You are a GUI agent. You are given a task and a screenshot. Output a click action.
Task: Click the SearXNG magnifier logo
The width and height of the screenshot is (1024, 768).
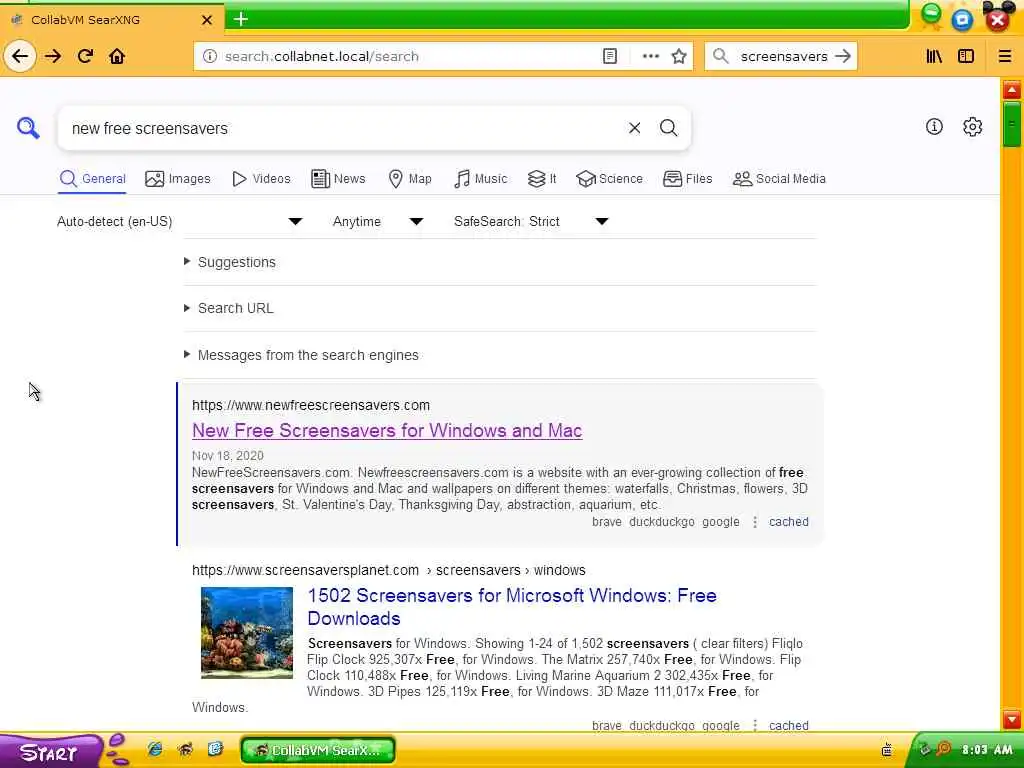[x=28, y=127]
